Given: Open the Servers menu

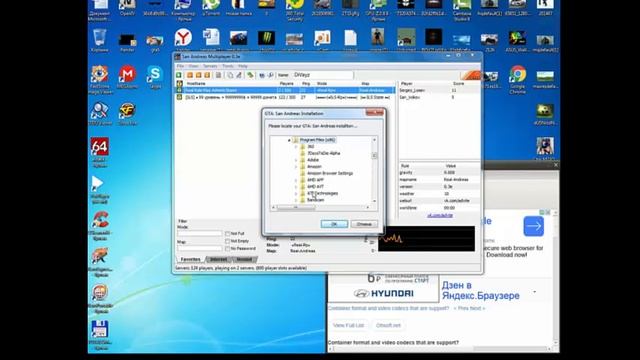Looking at the screenshot, I should coord(210,66).
